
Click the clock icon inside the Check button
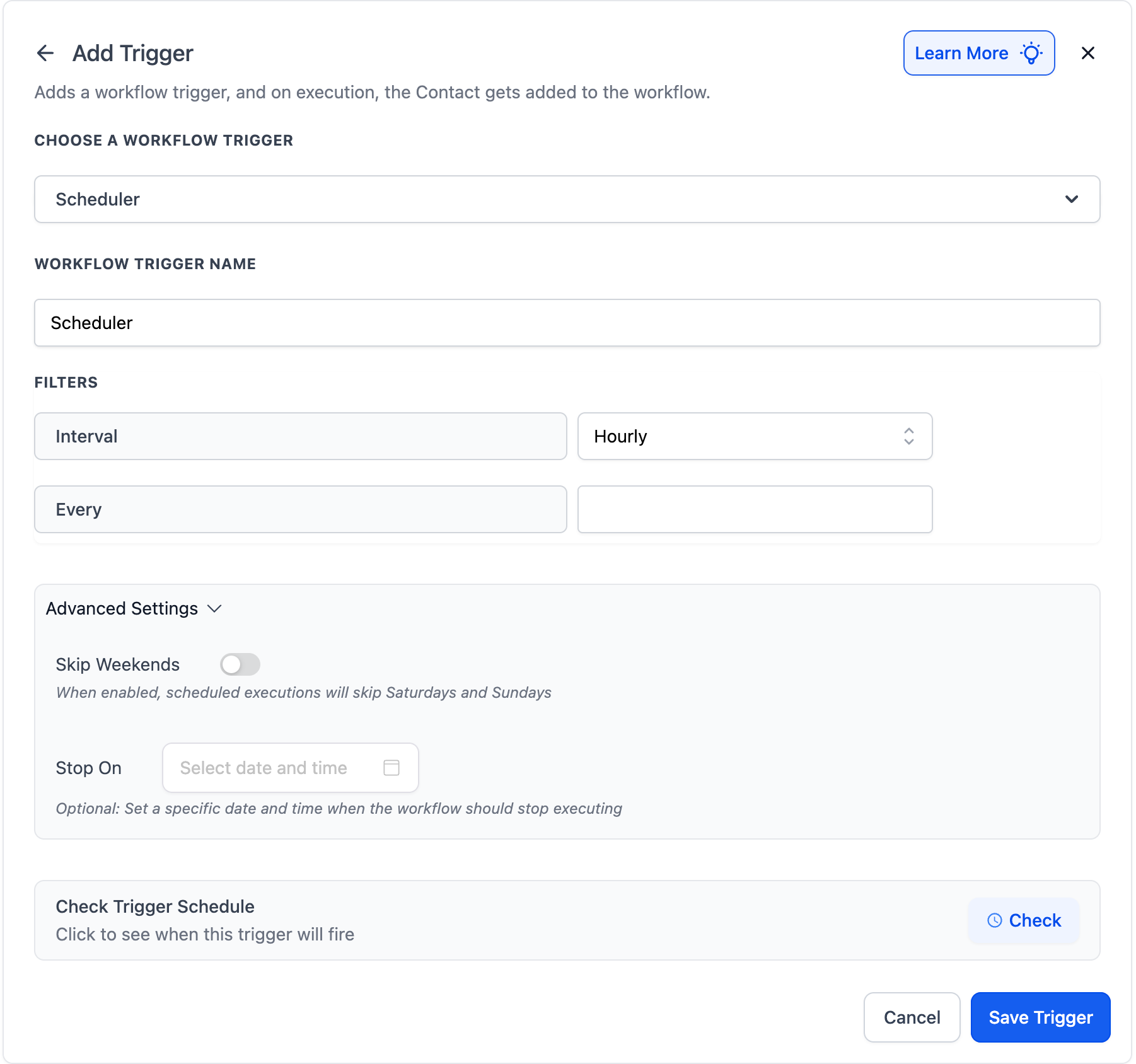pyautogui.click(x=994, y=921)
